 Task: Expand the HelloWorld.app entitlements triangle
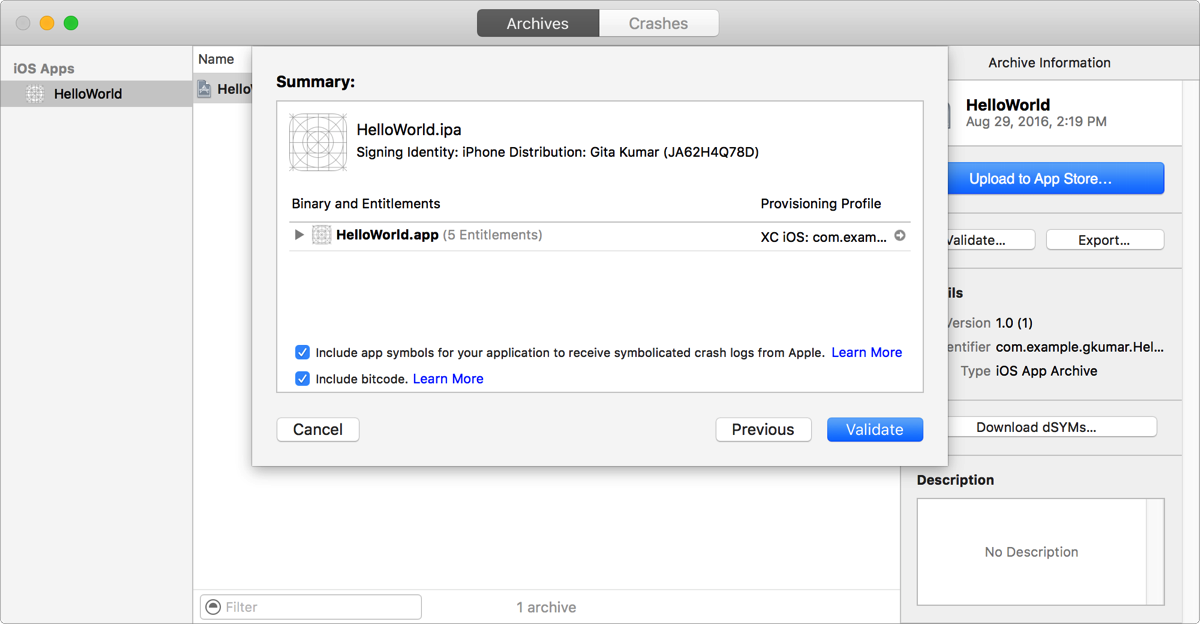[299, 235]
